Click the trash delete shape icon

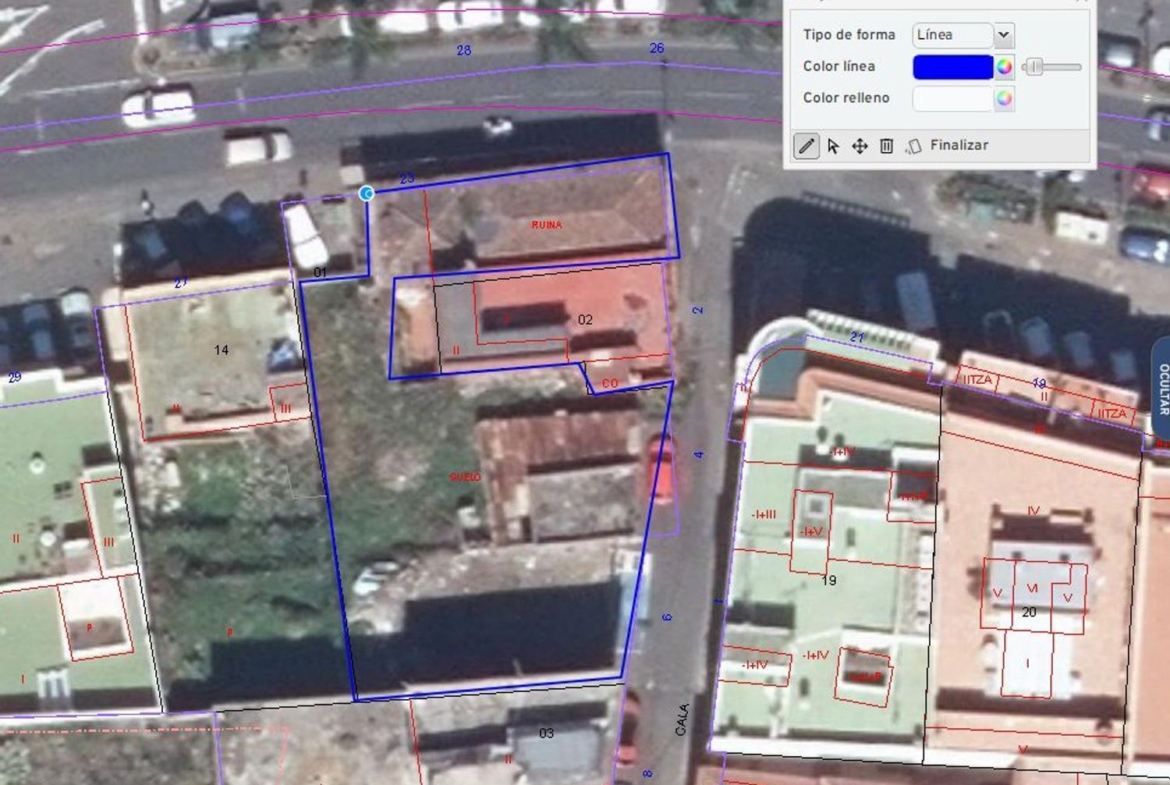[x=886, y=146]
